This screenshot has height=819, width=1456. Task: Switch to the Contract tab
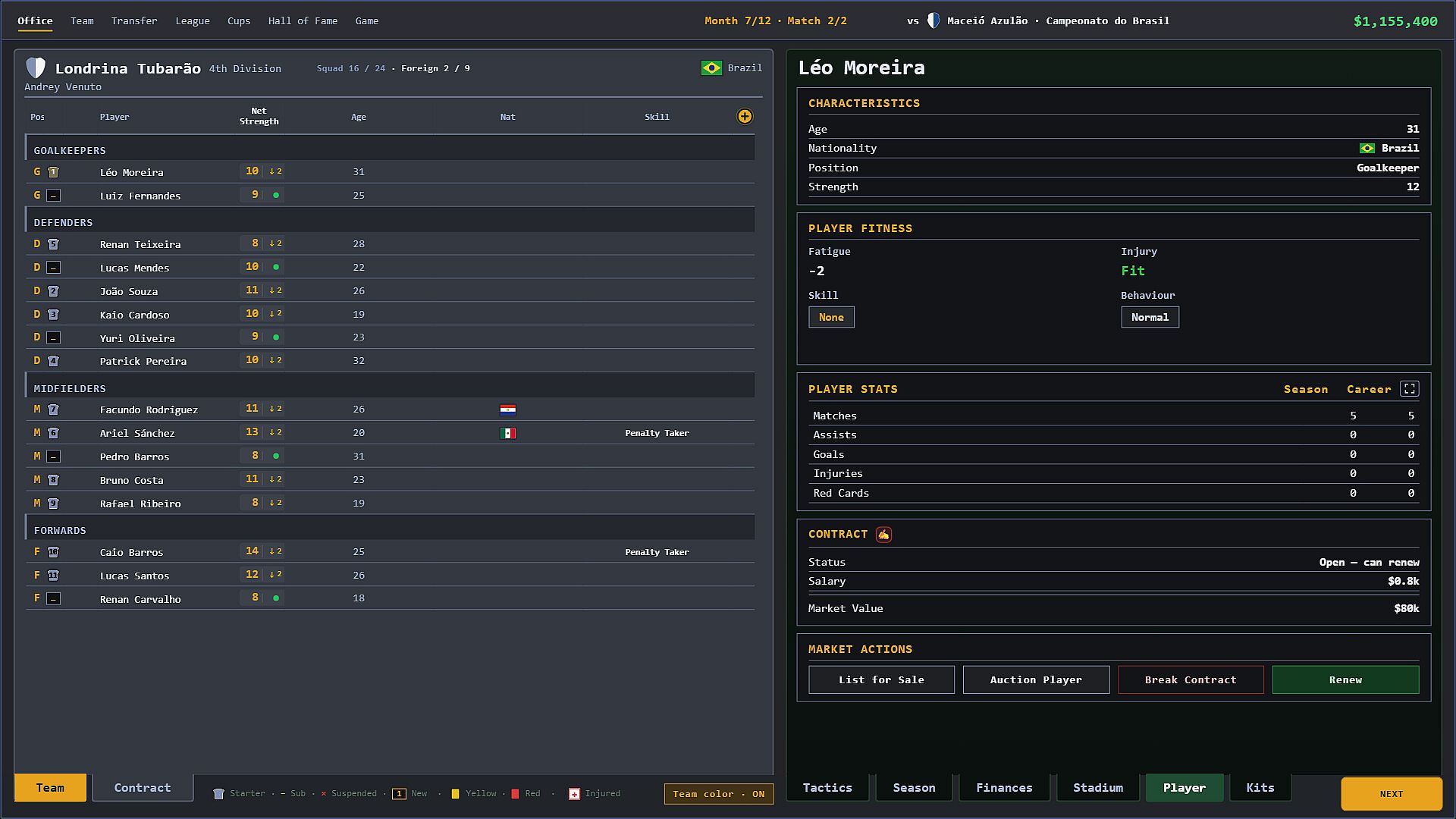click(143, 788)
